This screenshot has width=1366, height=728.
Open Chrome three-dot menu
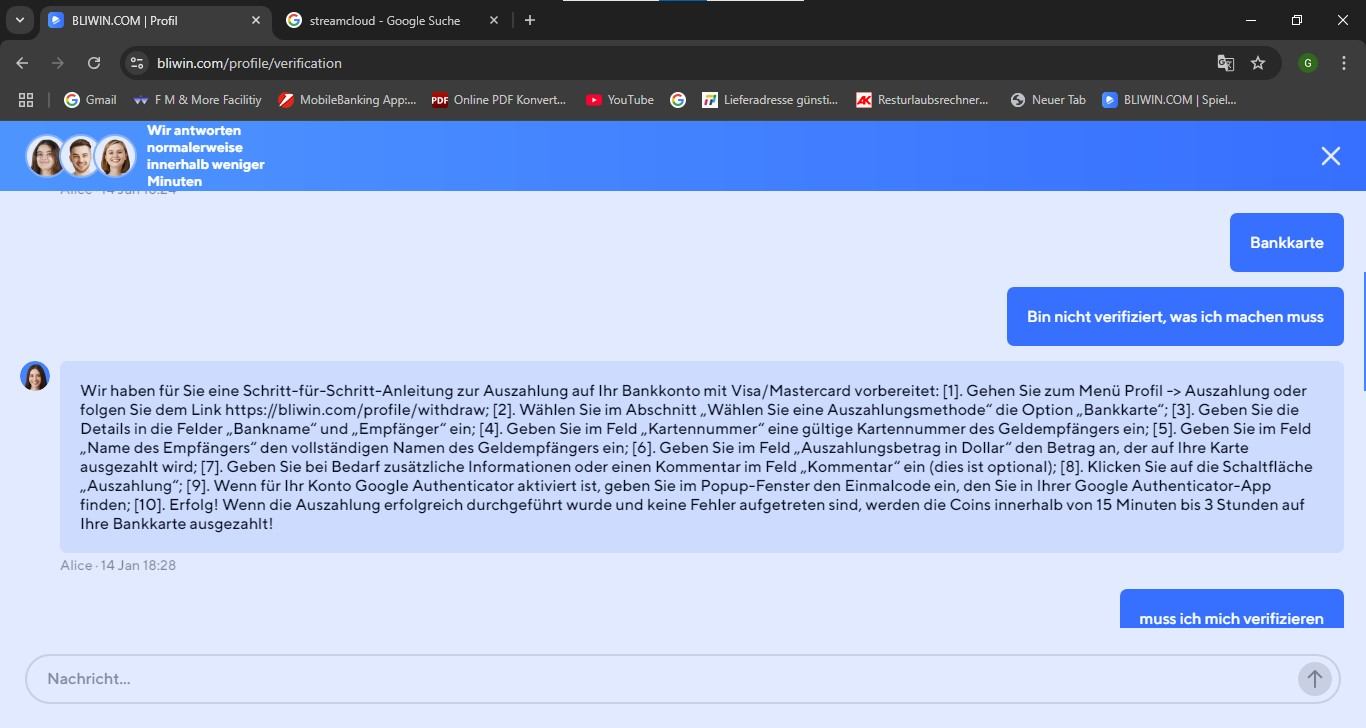(x=1343, y=63)
